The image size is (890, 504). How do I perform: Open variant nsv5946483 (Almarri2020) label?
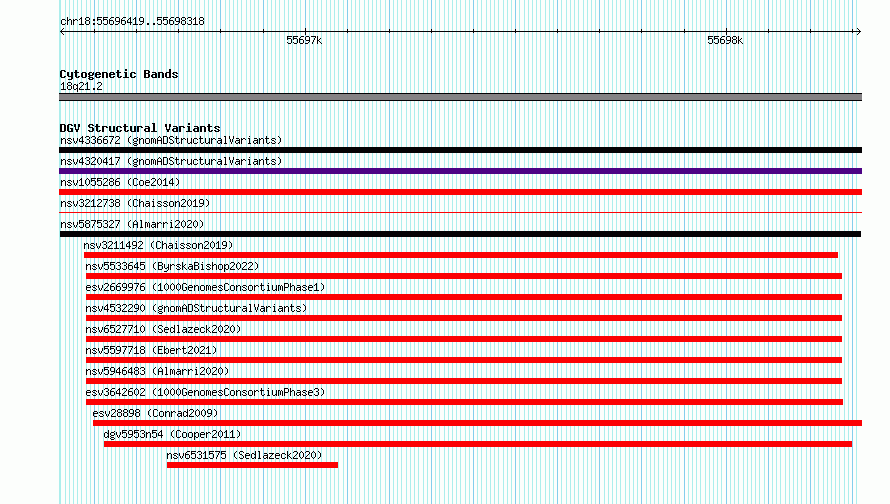(x=157, y=371)
